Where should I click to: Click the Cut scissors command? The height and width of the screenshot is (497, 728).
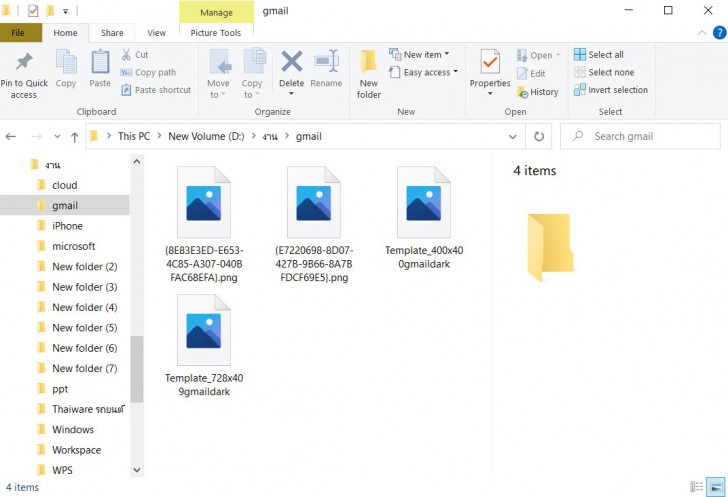point(135,55)
